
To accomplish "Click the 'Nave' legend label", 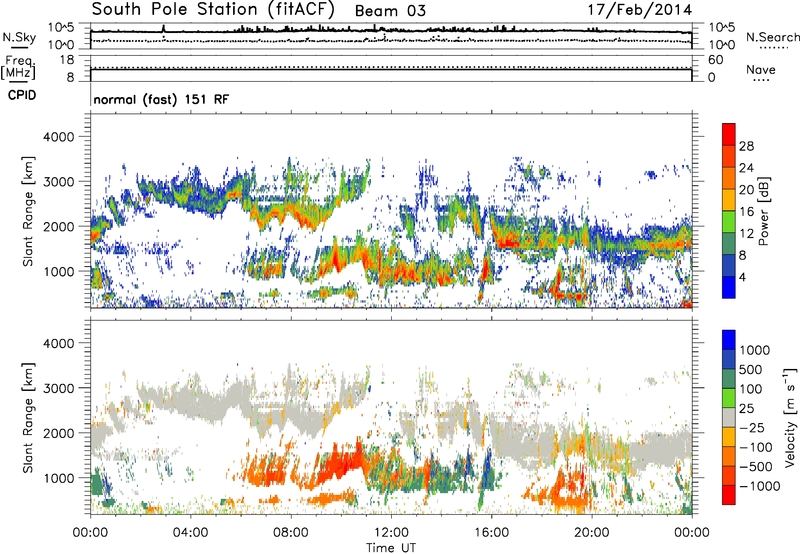I will click(761, 70).
